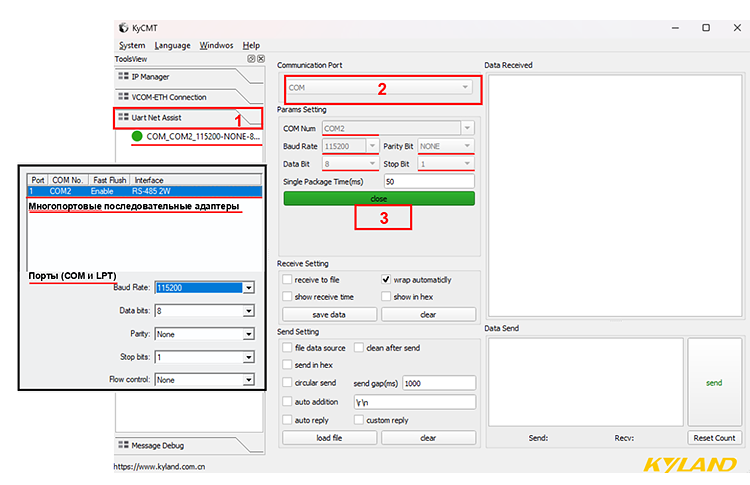The image size is (750, 485).
Task: Click inside the Data Received area
Action: (x=615, y=195)
